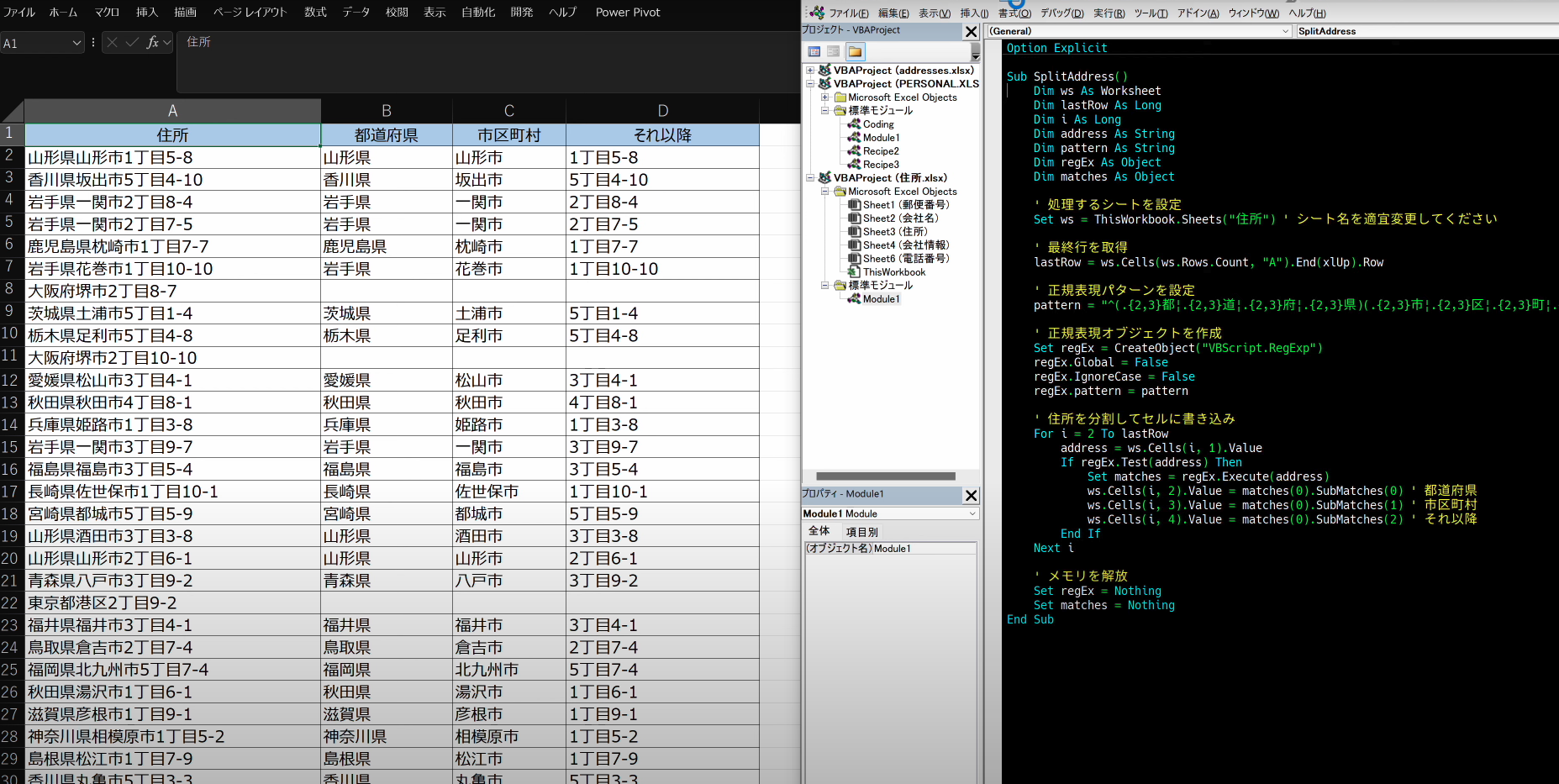Confirm formula entry with the checkmark icon
The image size is (1559, 784).
(132, 42)
